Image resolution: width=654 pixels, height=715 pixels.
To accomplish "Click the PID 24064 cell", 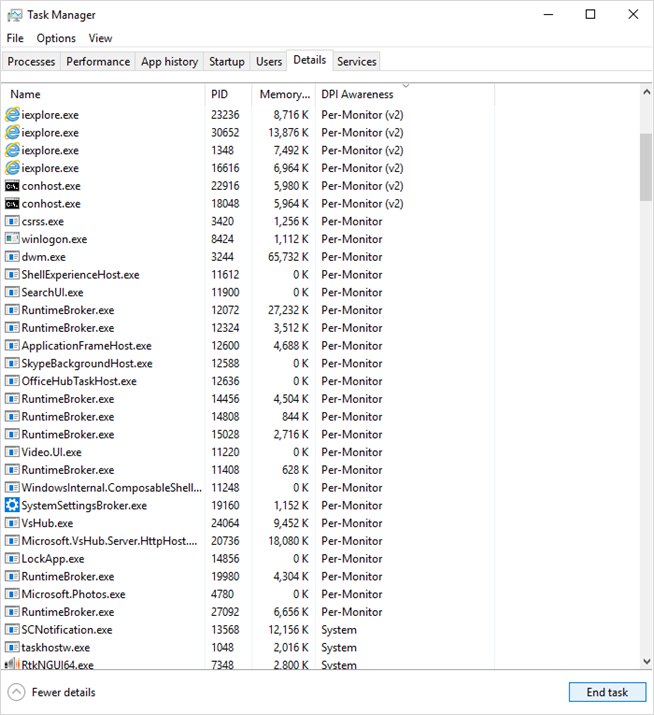I will coord(225,523).
